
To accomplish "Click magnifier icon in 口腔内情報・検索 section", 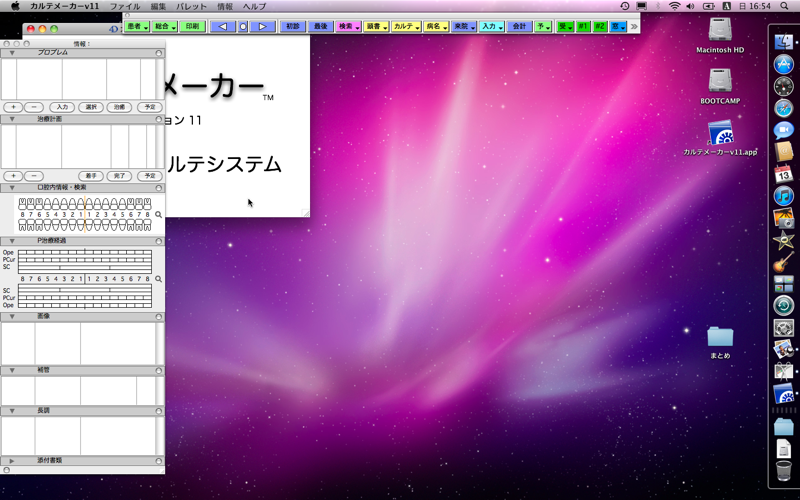I will point(158,215).
